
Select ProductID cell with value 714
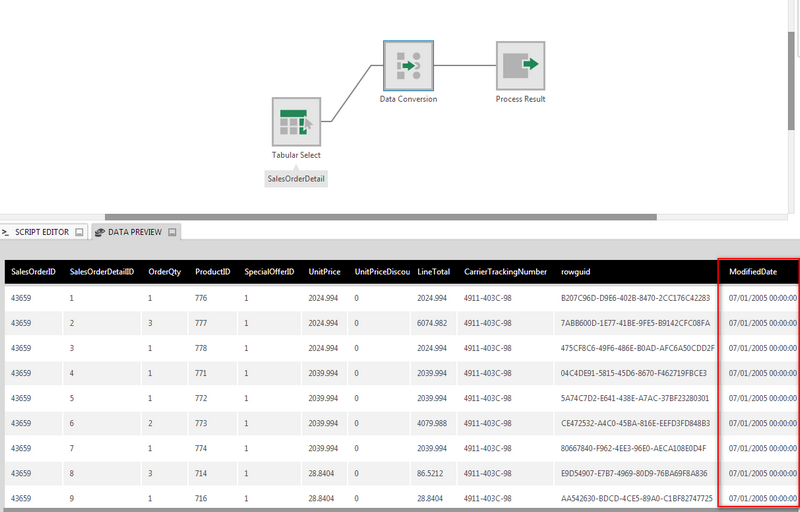point(203,473)
